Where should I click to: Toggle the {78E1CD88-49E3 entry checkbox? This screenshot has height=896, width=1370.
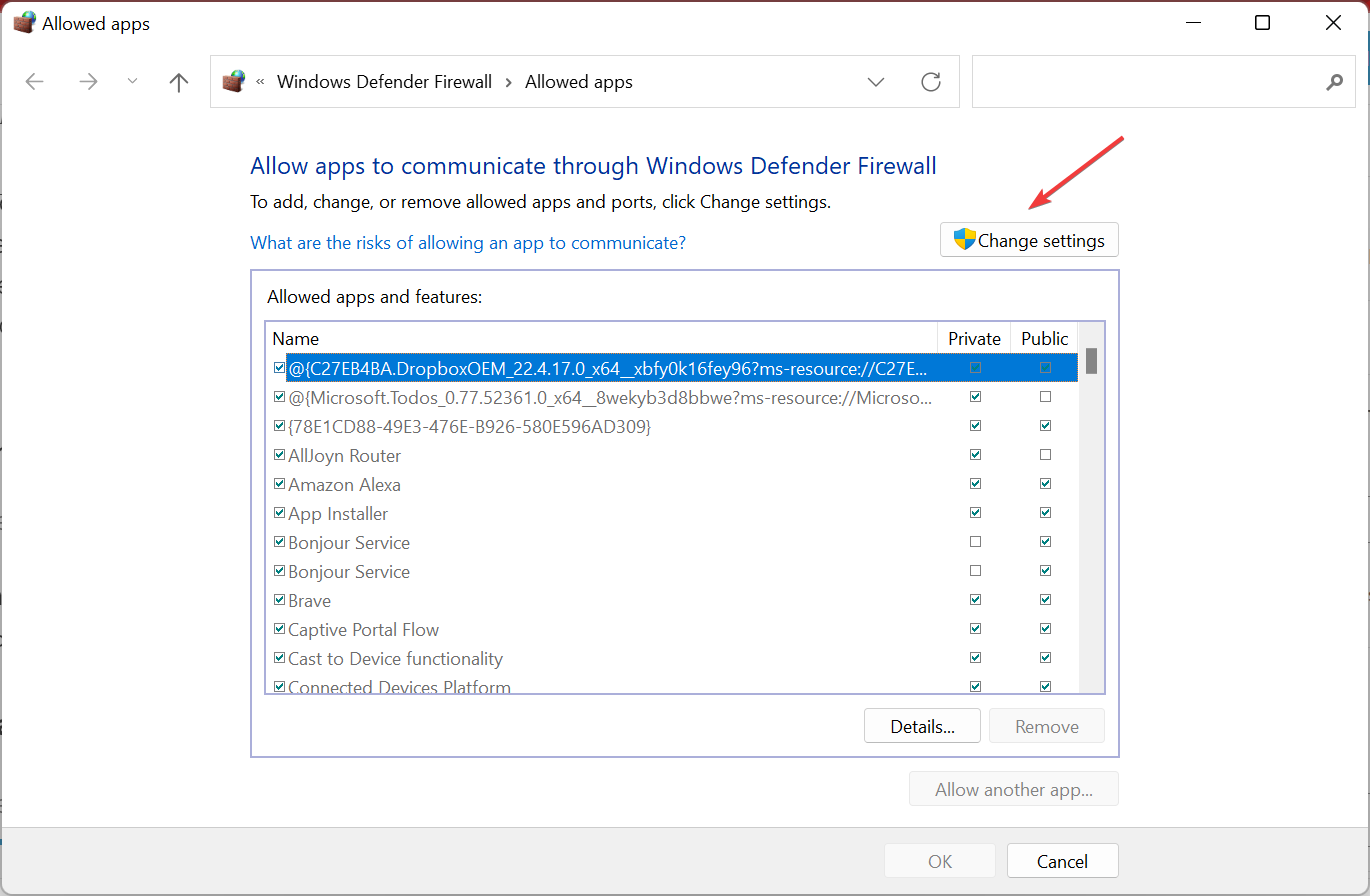click(x=279, y=426)
